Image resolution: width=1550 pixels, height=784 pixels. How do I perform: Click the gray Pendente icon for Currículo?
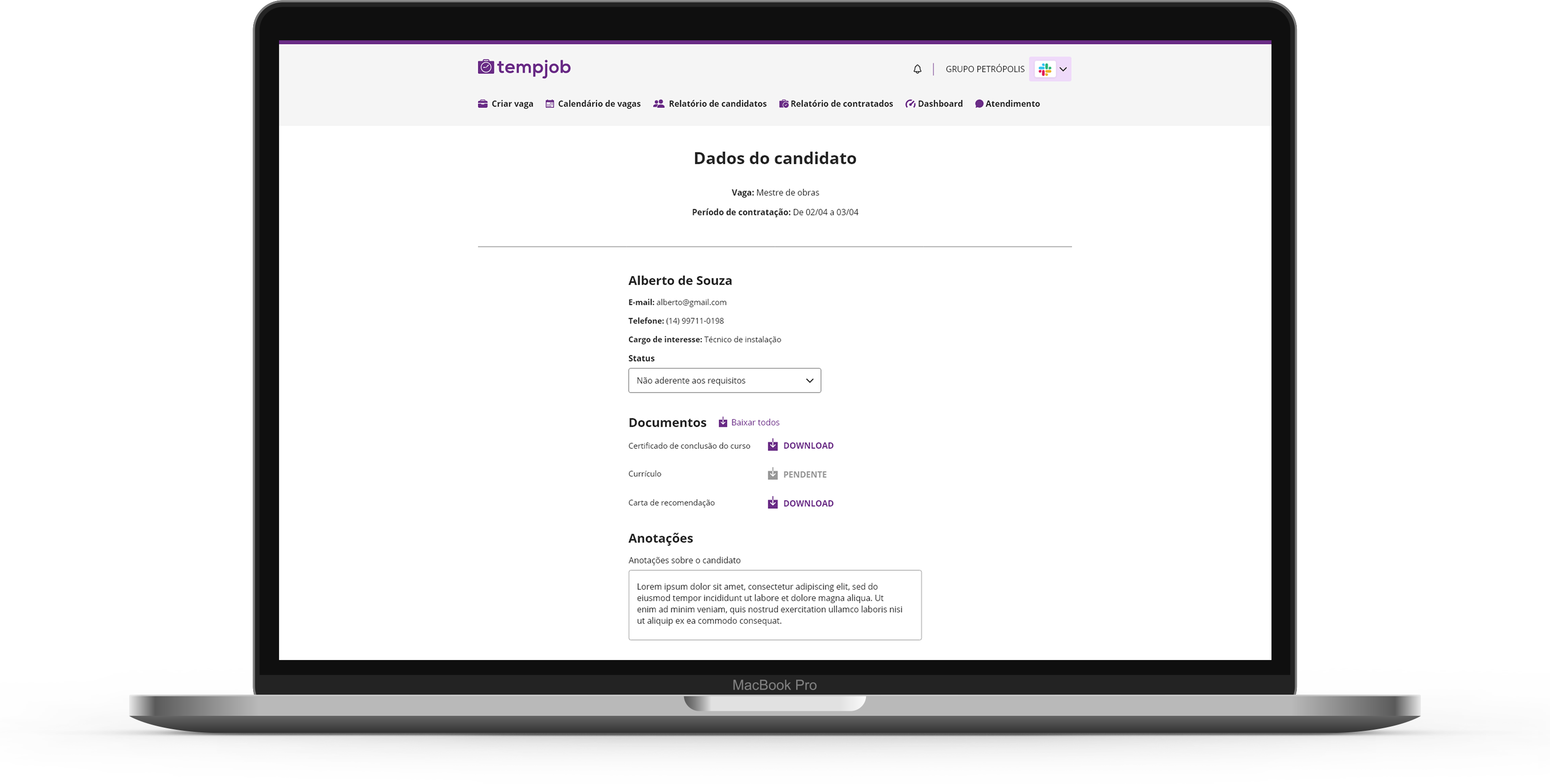772,474
